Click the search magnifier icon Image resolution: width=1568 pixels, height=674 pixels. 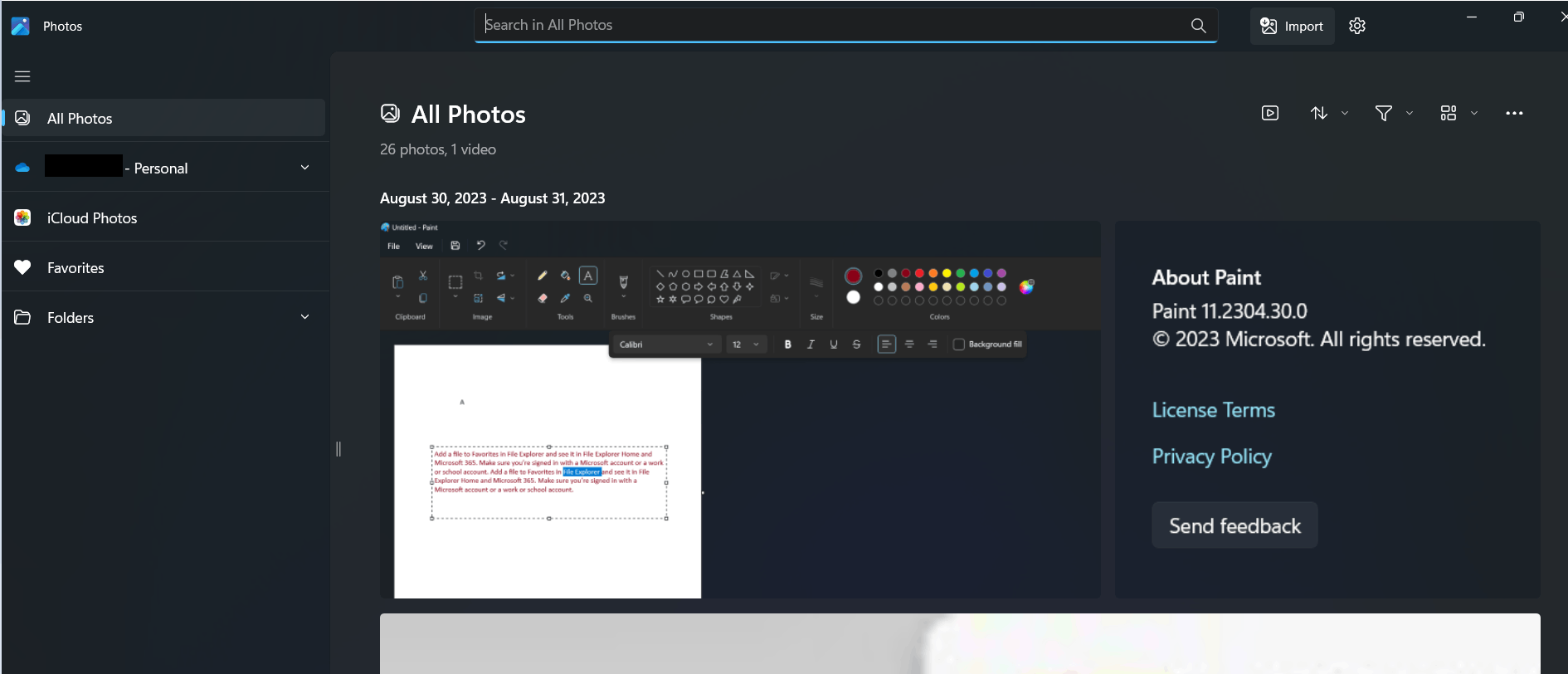click(1198, 26)
